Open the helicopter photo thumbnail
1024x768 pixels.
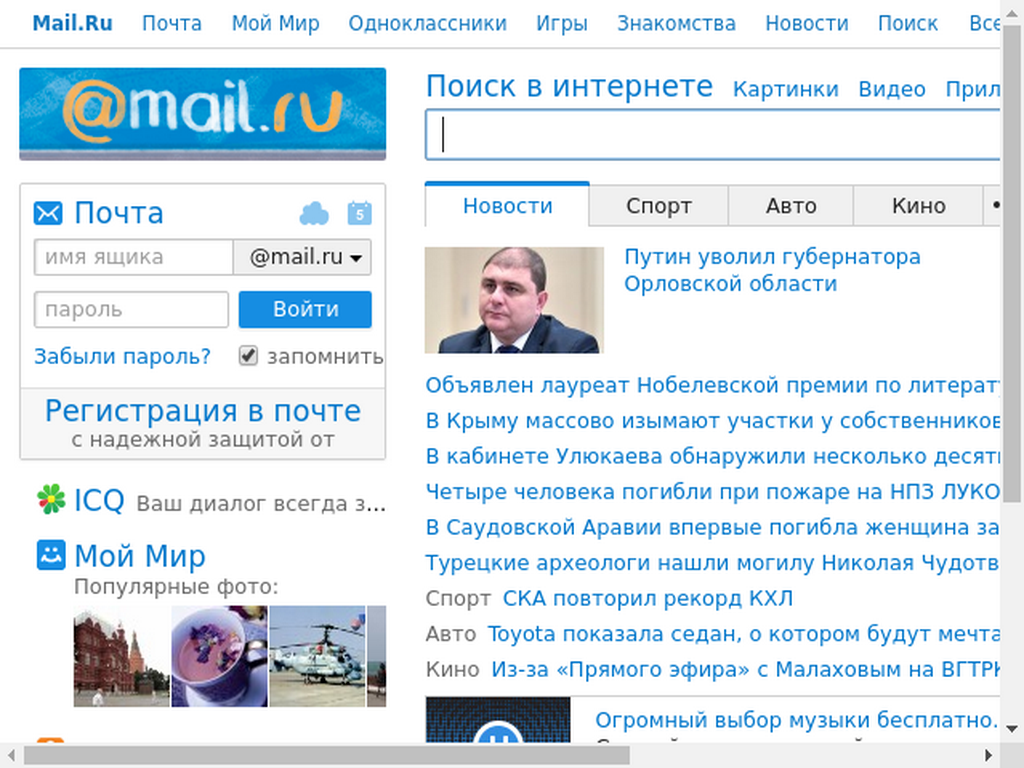317,656
